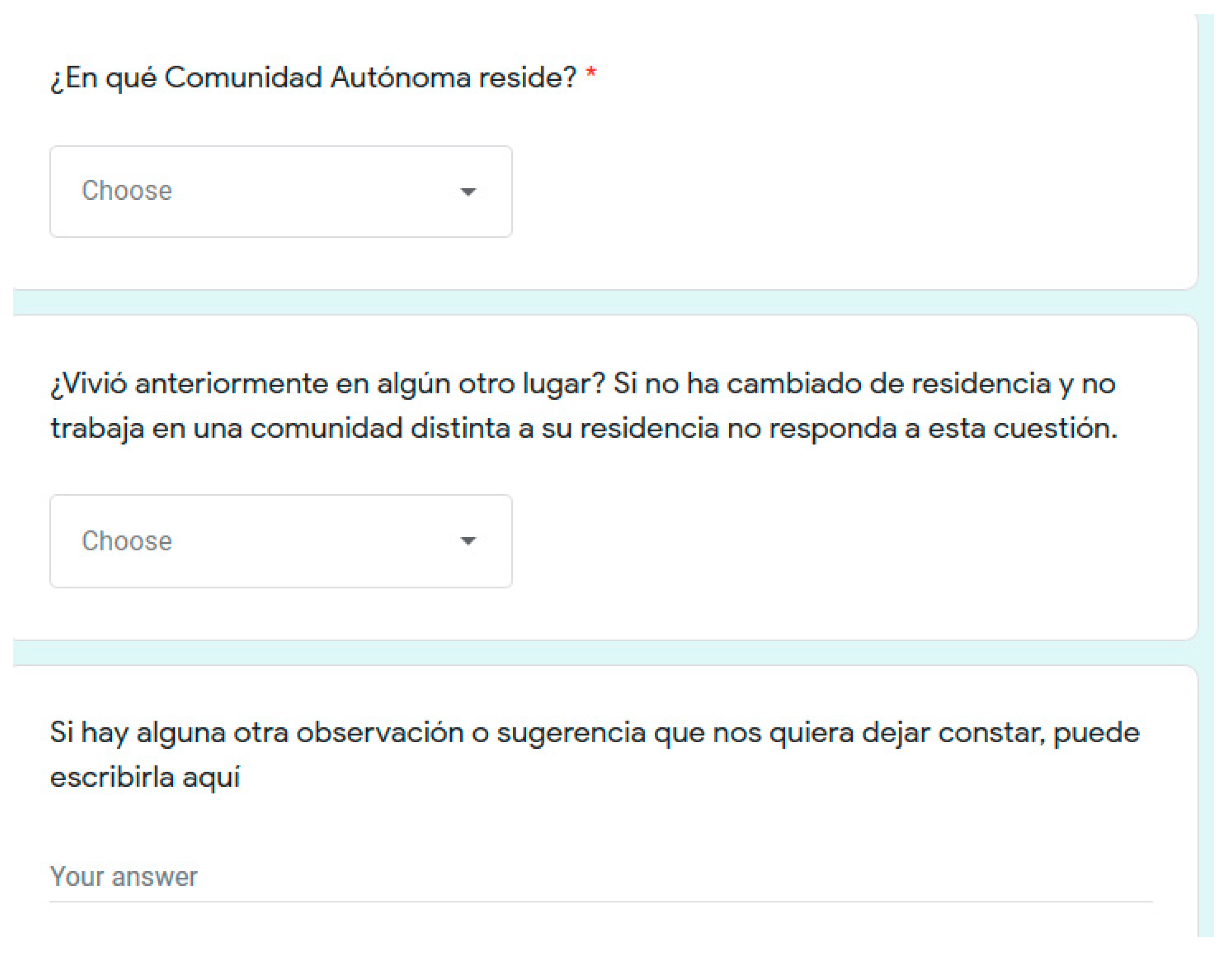Click the underline beneath 'Your answer'
This screenshot has height=955, width=1232.
600,901
